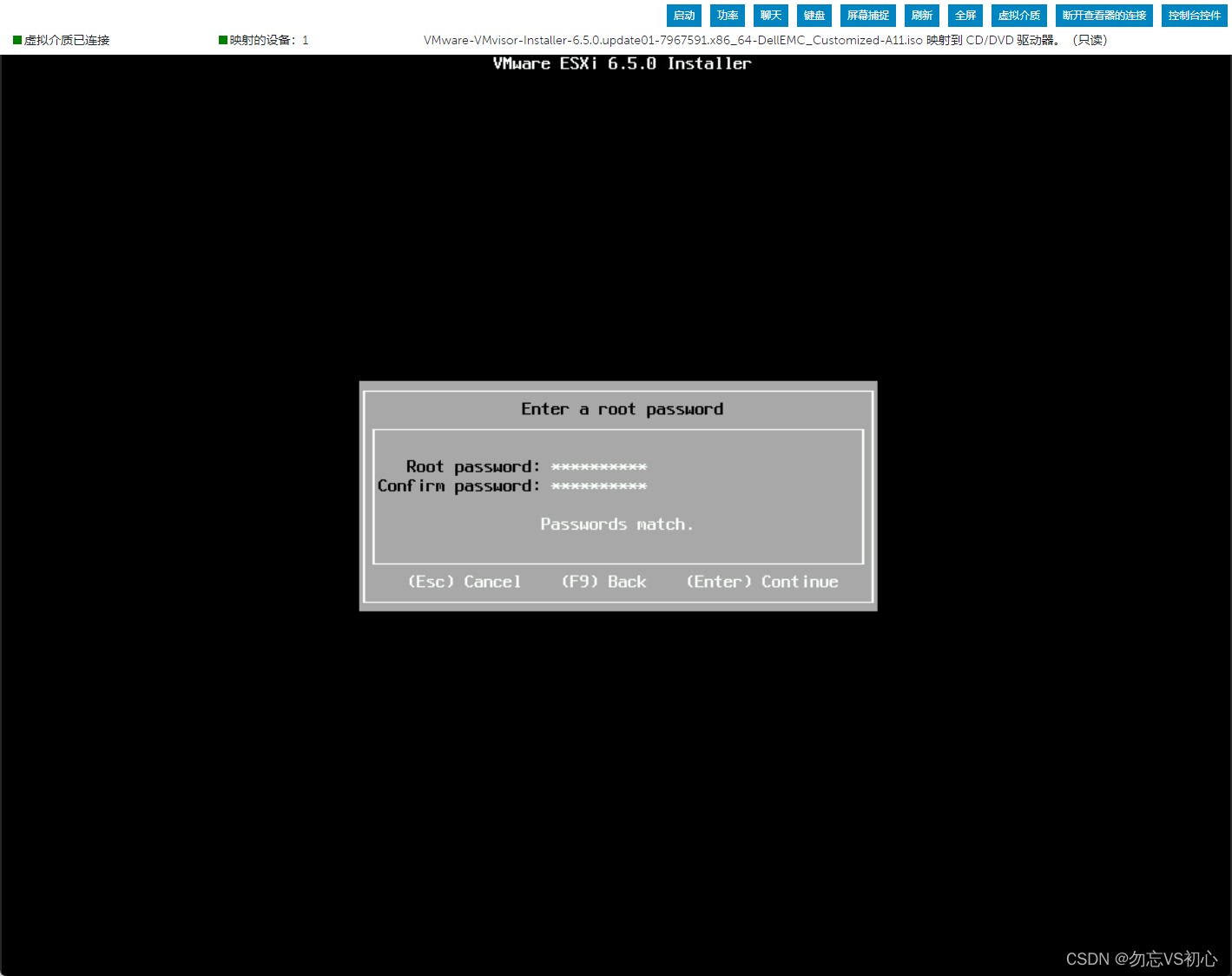Click the 启动 (Boot) button
Viewport: 1232px width, 976px height.
click(x=684, y=16)
